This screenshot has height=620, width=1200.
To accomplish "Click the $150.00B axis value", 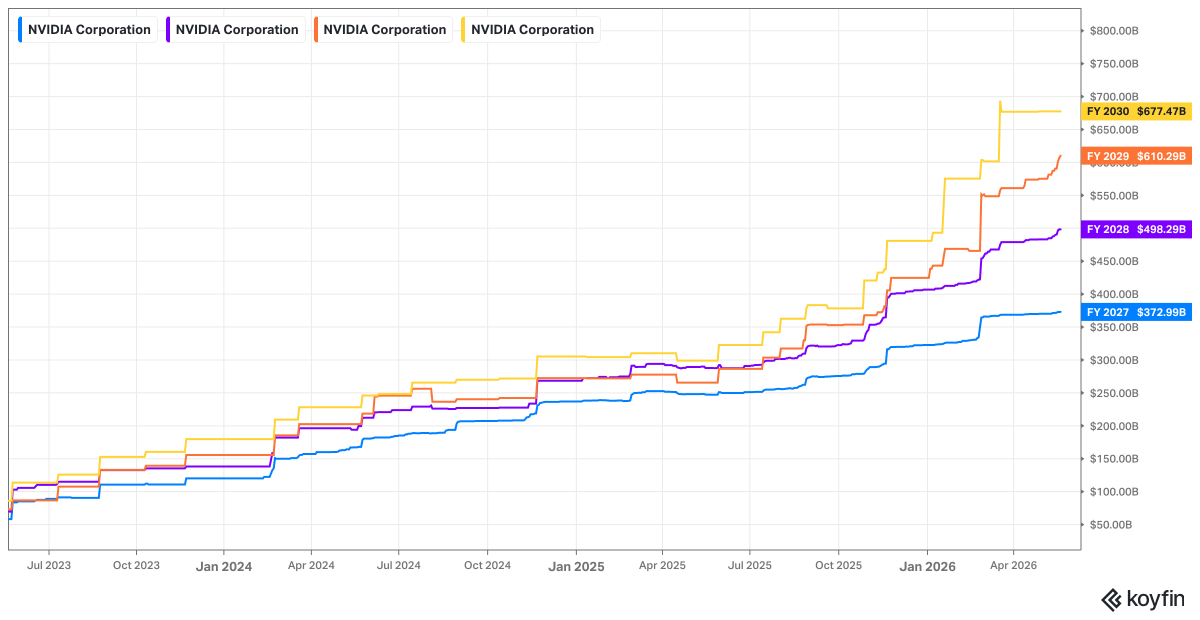I will pos(1113,459).
